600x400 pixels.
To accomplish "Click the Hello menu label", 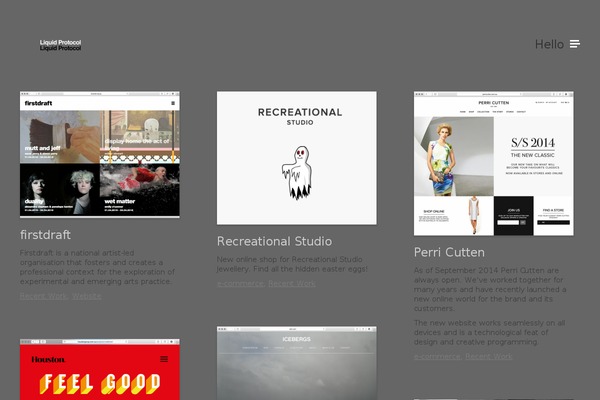I will (549, 44).
